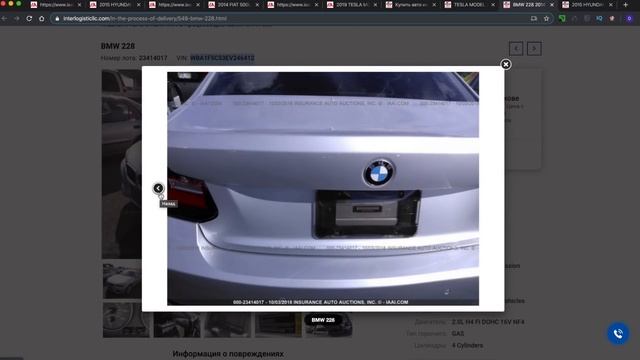Screen dimensions: 640x360
Task: Close the 2019 TESLA tab
Action: 376,4
